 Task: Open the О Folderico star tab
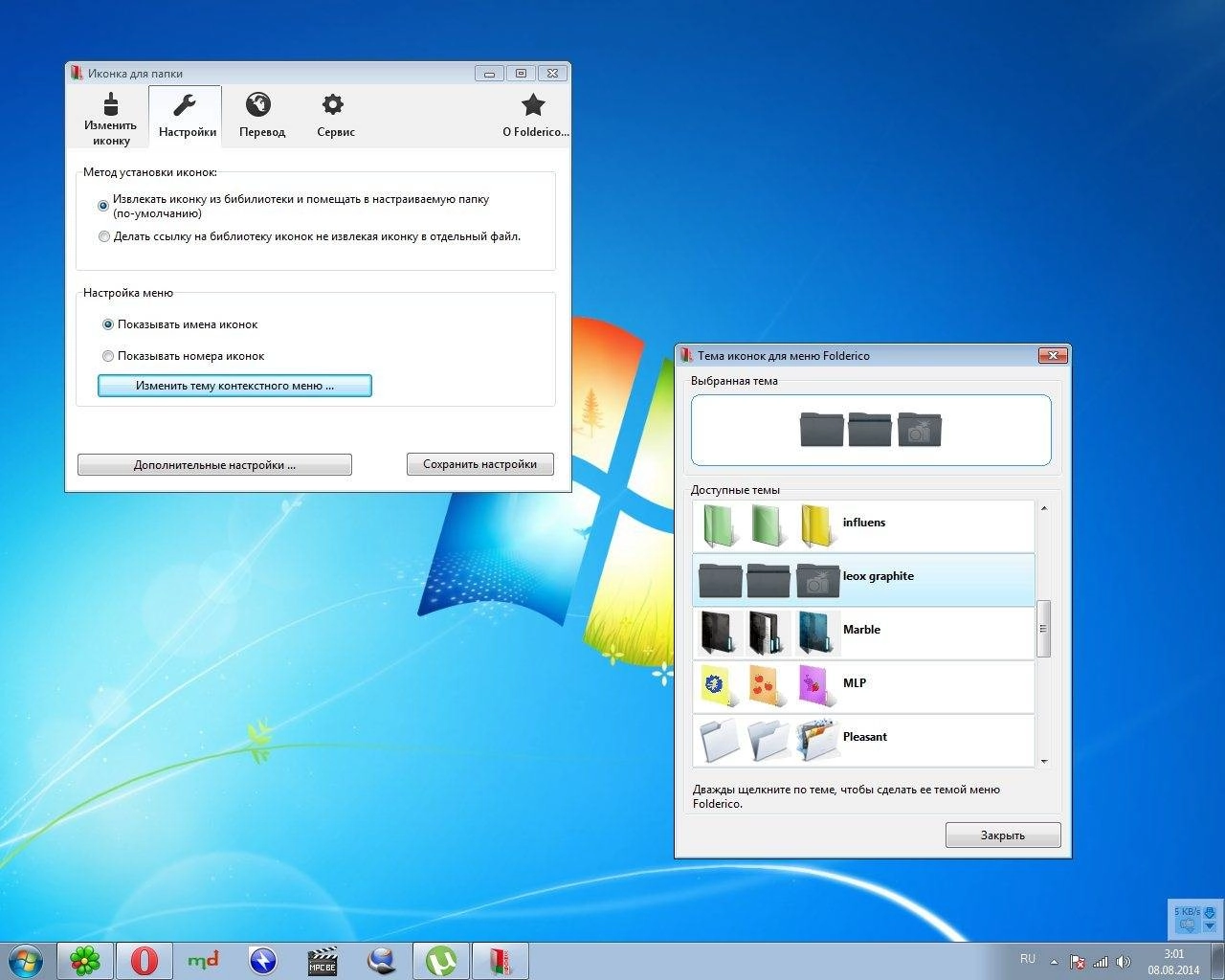pyautogui.click(x=534, y=117)
